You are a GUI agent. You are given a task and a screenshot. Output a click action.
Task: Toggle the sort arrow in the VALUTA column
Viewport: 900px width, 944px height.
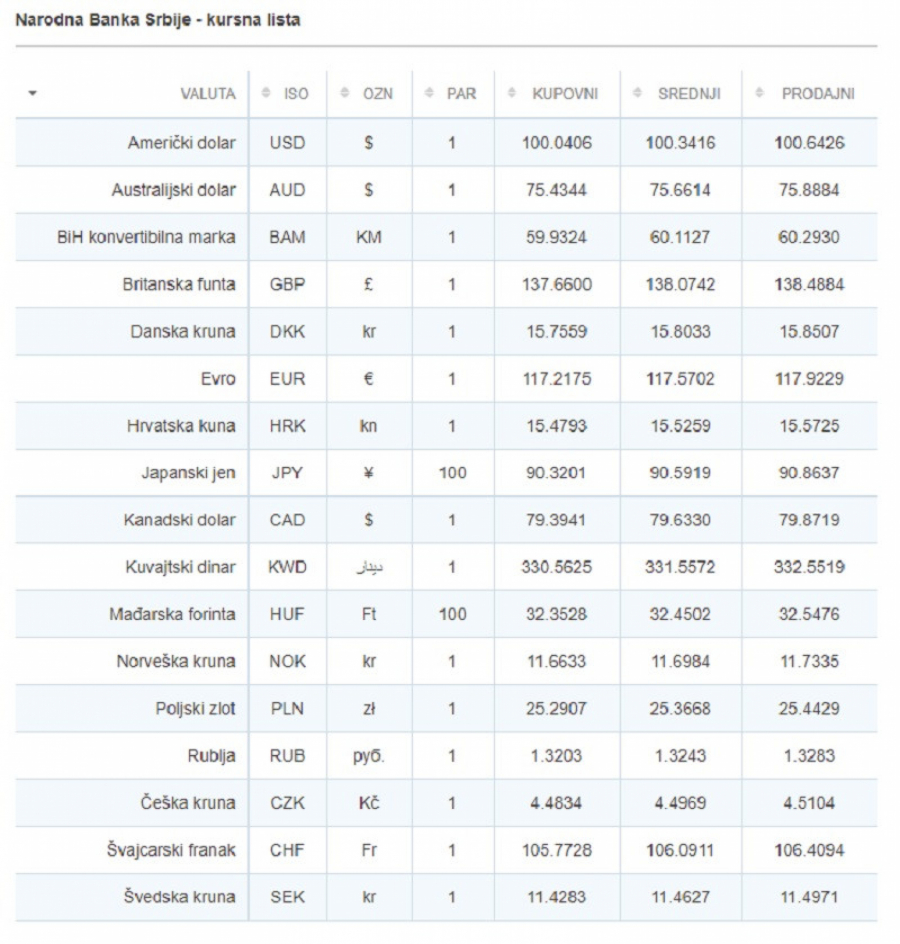32,94
